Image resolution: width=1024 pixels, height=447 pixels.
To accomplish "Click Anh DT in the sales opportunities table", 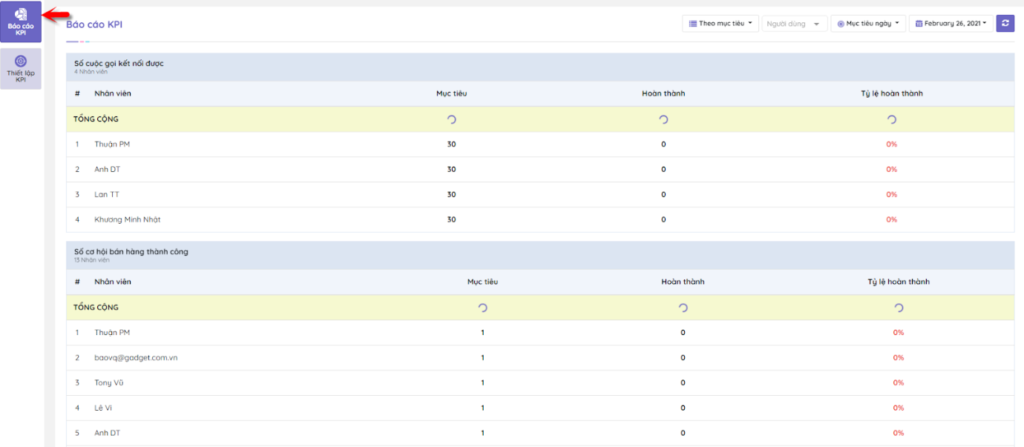I will point(107,433).
